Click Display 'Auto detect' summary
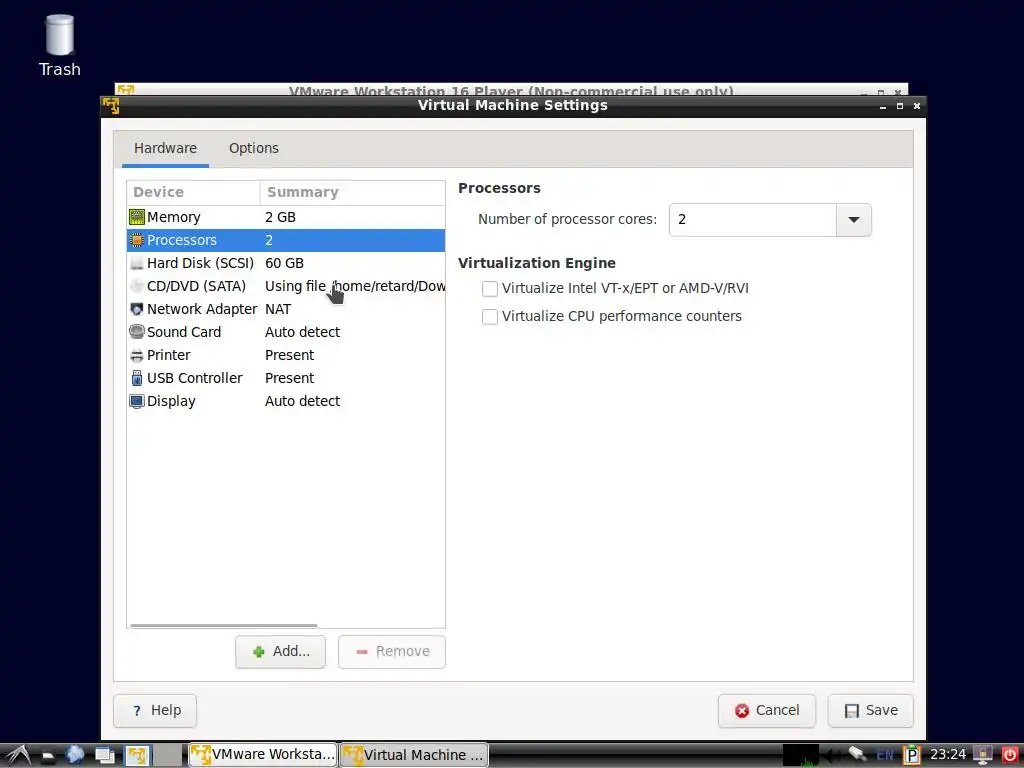Image resolution: width=1024 pixels, height=768 pixels. point(302,401)
